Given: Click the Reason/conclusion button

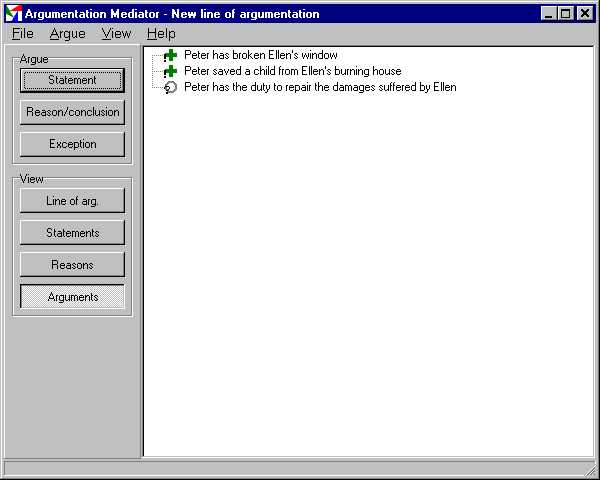Looking at the screenshot, I should click(x=72, y=112).
